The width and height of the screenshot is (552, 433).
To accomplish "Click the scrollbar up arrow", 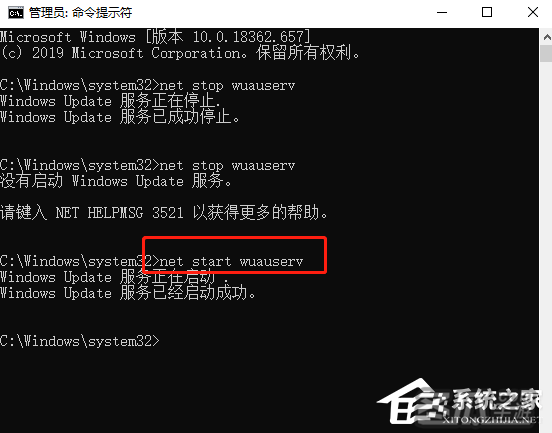I will pyautogui.click(x=546, y=37).
